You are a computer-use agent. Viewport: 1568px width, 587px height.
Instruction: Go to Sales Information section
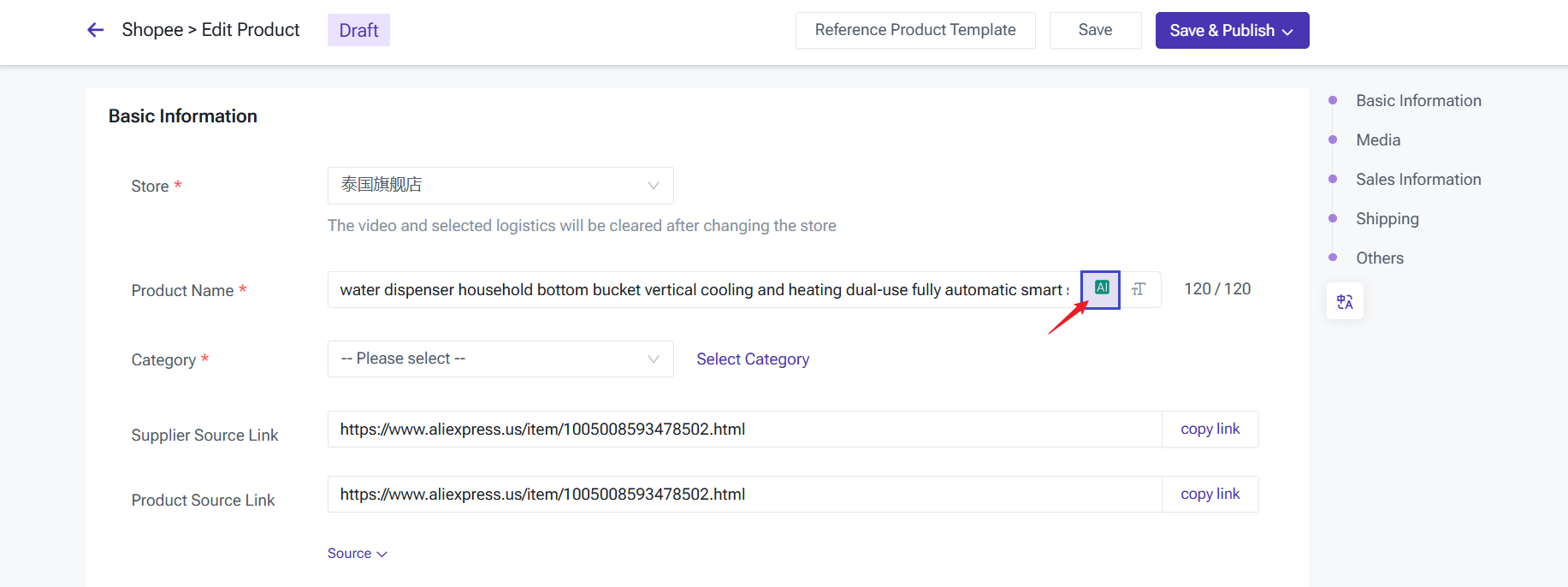click(x=1418, y=180)
